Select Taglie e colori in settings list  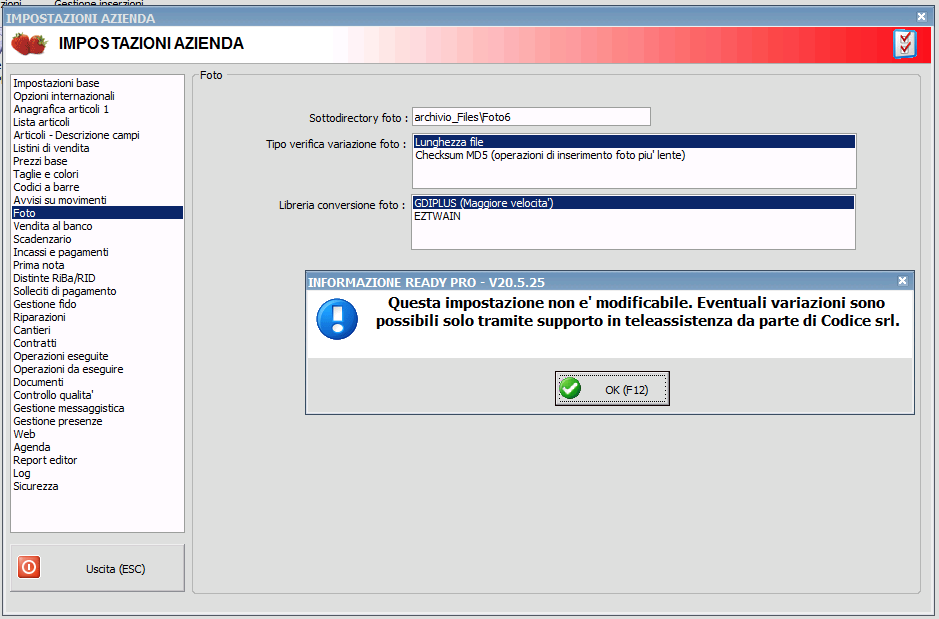98,174
